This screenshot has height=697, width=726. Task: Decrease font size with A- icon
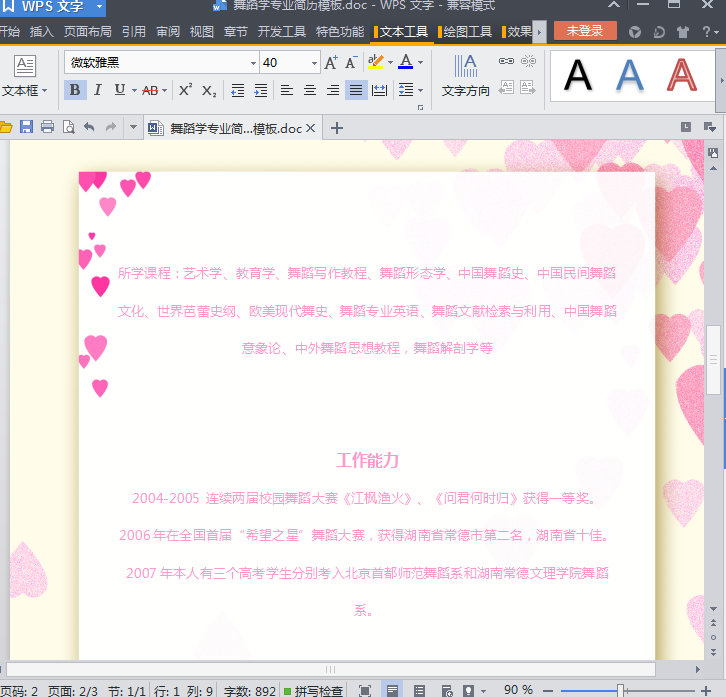pyautogui.click(x=351, y=63)
